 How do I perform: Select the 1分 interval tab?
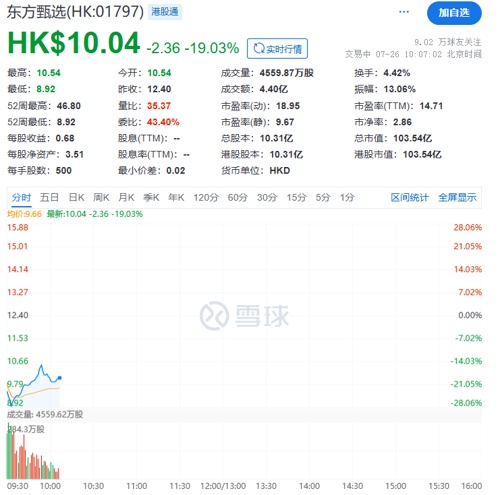[x=347, y=198]
